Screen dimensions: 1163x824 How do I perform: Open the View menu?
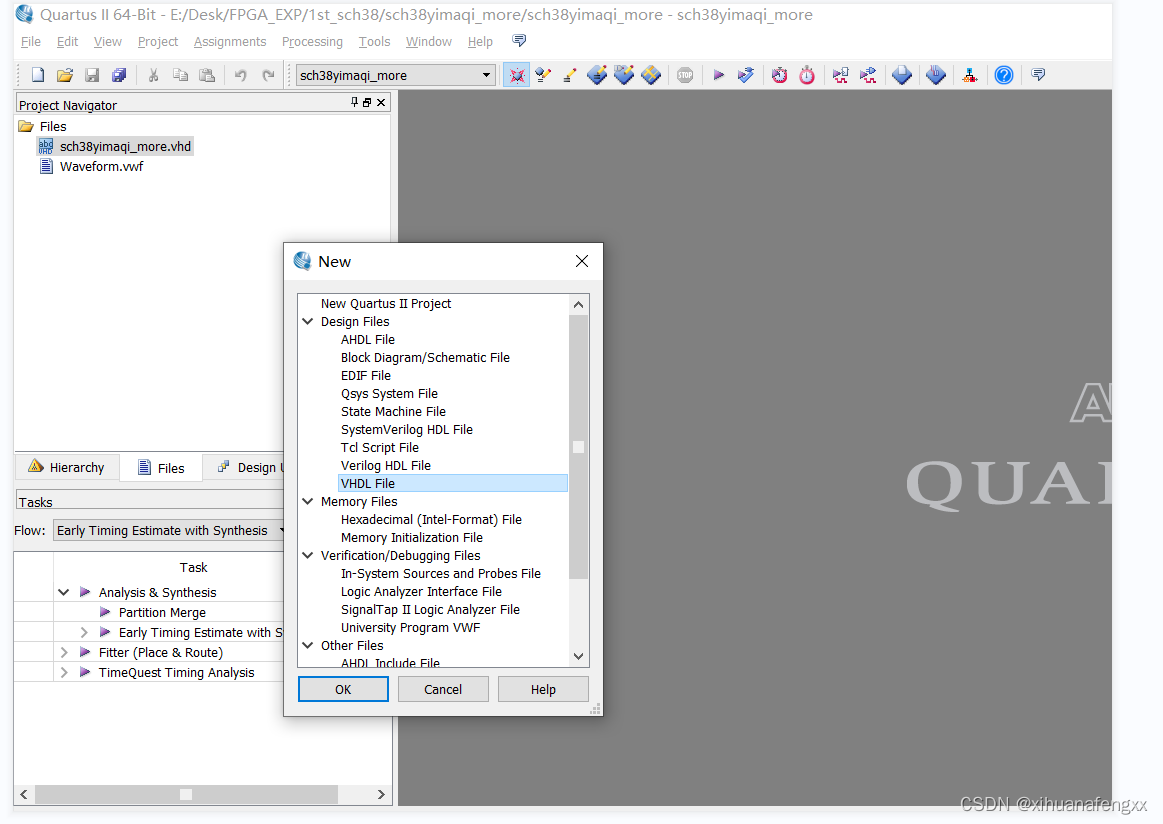click(x=108, y=42)
